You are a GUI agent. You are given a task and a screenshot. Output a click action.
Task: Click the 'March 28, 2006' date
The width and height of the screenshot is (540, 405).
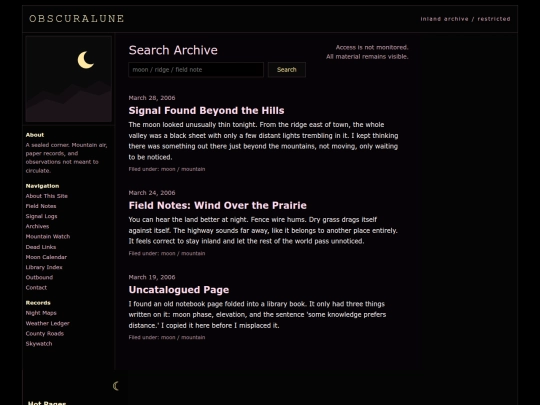coord(152,98)
